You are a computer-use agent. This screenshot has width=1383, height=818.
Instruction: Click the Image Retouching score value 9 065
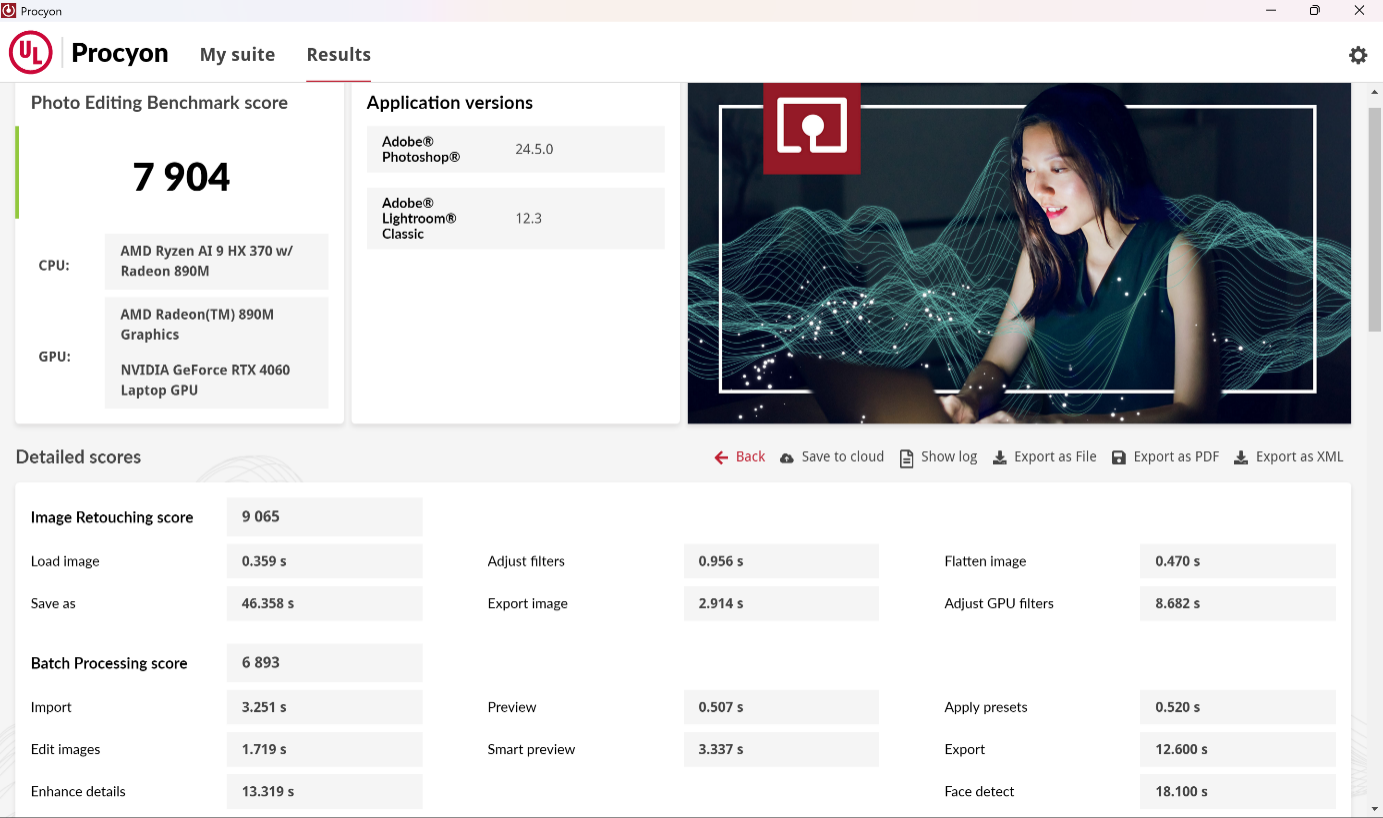point(261,517)
